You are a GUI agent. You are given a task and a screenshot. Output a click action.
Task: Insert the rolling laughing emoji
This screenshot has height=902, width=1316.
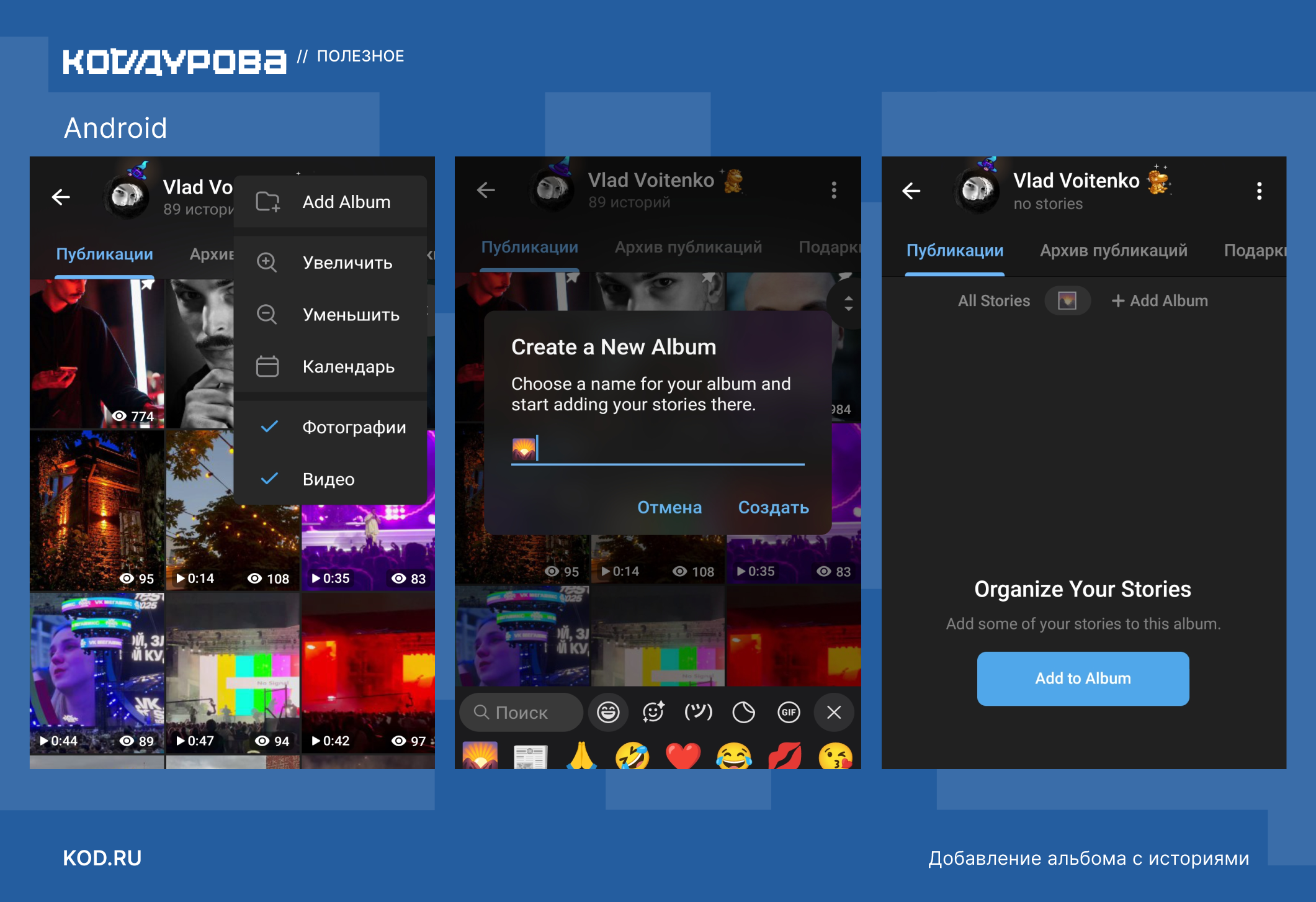pyautogui.click(x=632, y=756)
